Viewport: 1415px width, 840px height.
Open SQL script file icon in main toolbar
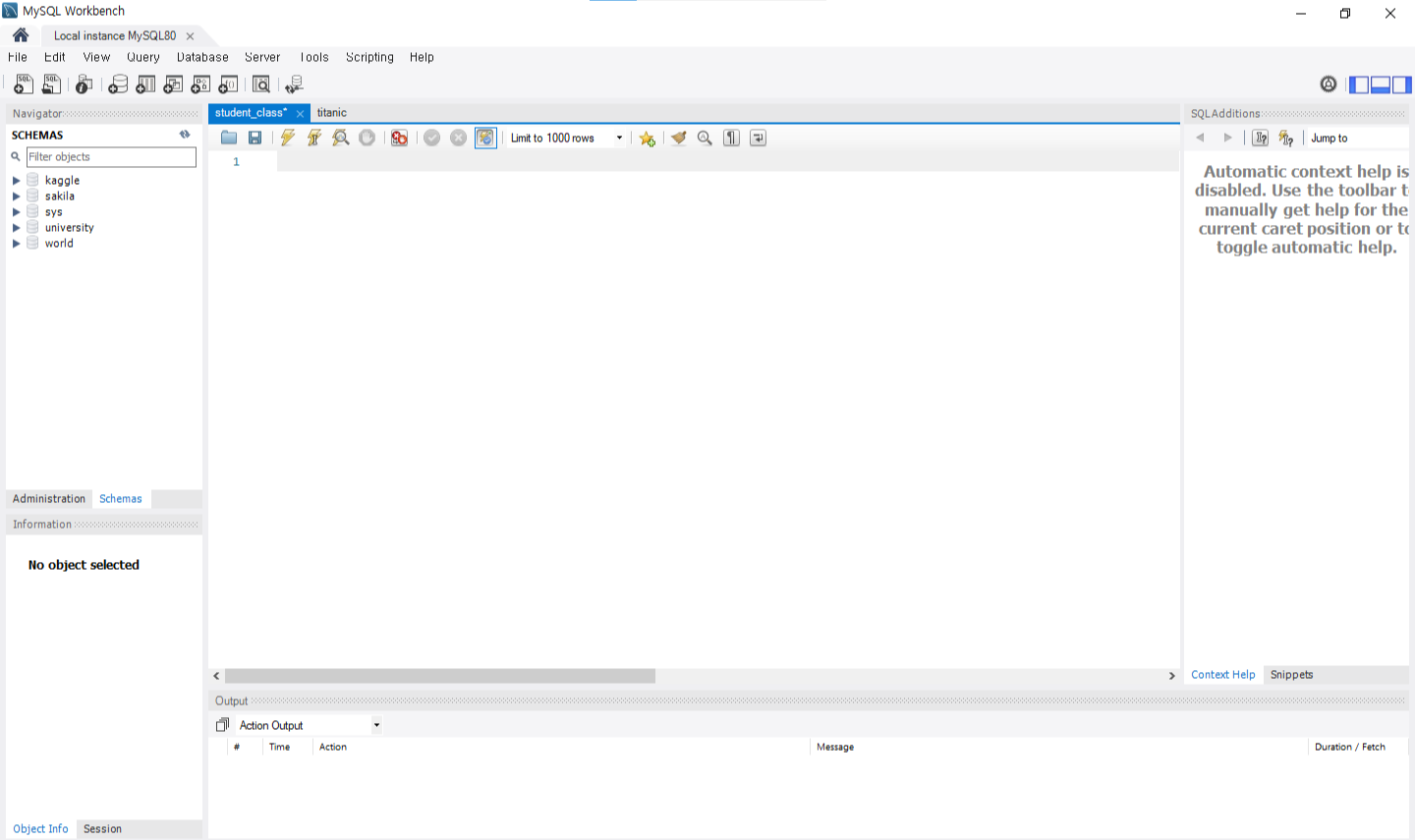[x=51, y=84]
